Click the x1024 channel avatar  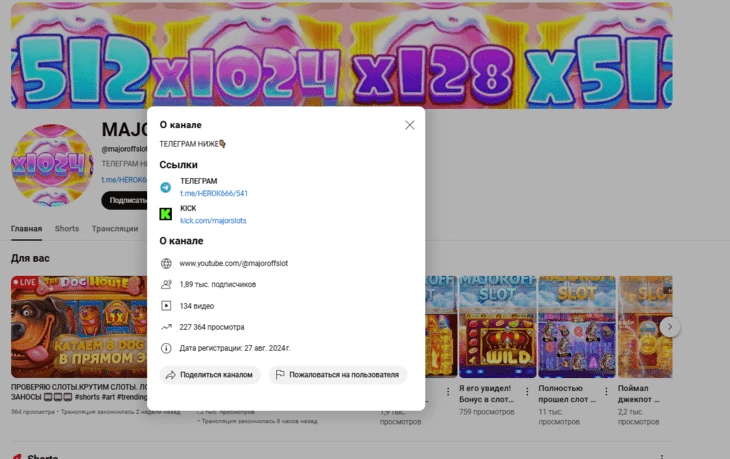[x=52, y=165]
